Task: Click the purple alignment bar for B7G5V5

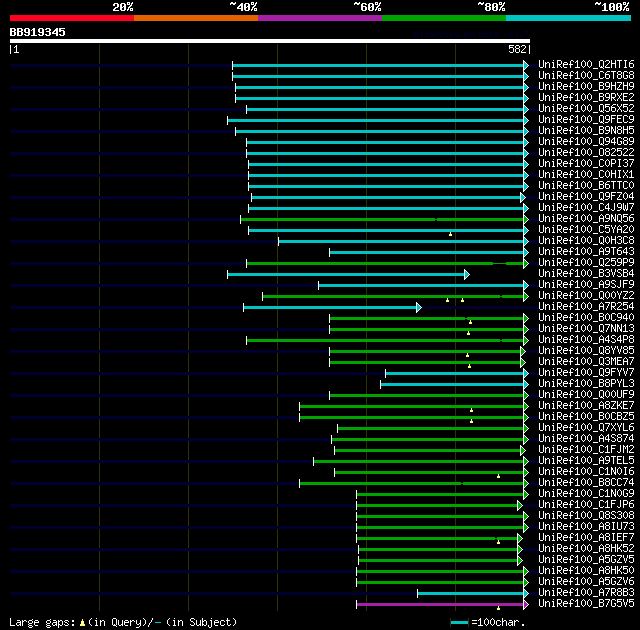Action: [x=440, y=605]
